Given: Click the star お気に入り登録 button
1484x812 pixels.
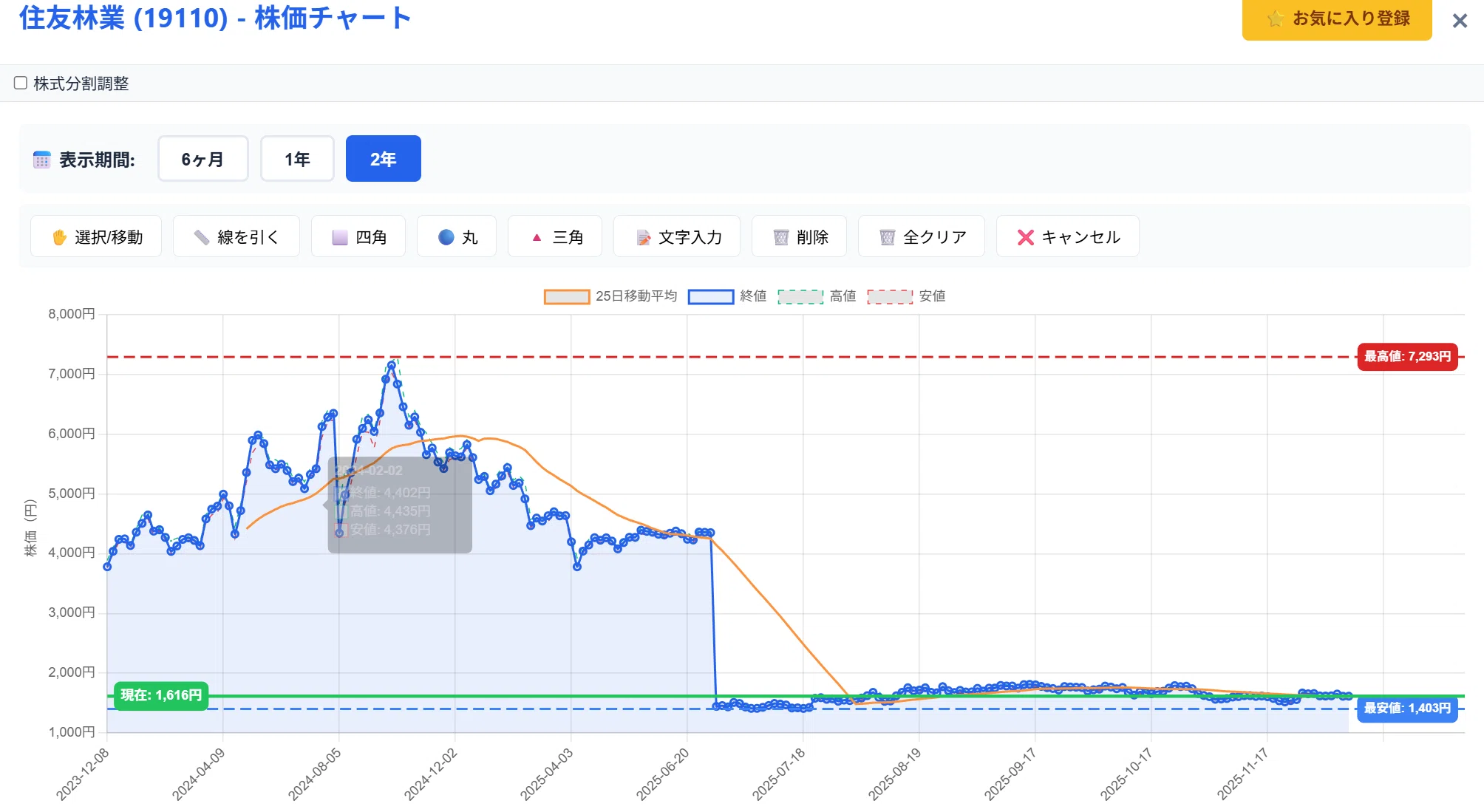Looking at the screenshot, I should tap(1337, 18).
